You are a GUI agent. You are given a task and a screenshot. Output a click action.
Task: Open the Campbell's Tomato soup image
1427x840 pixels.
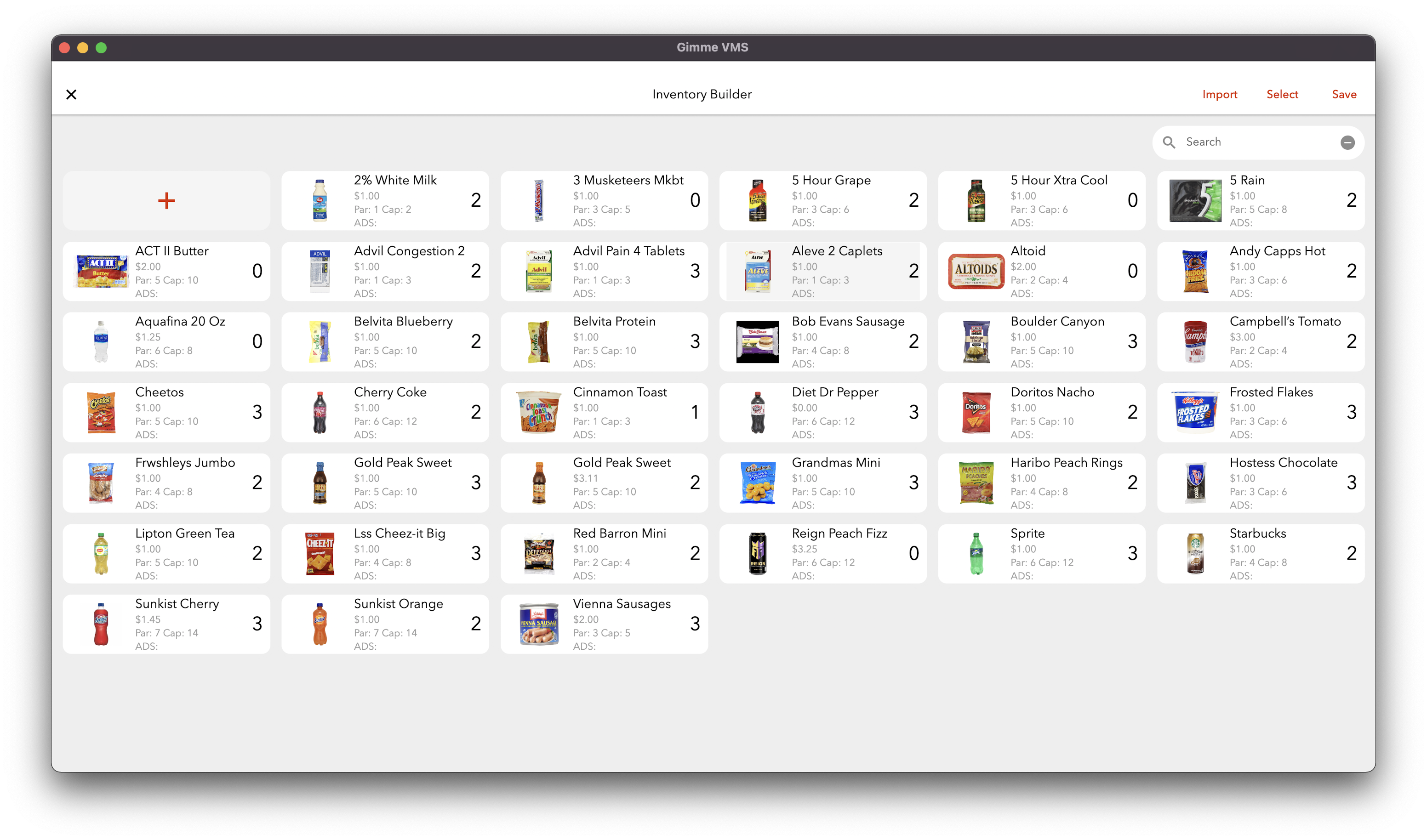tap(1195, 341)
